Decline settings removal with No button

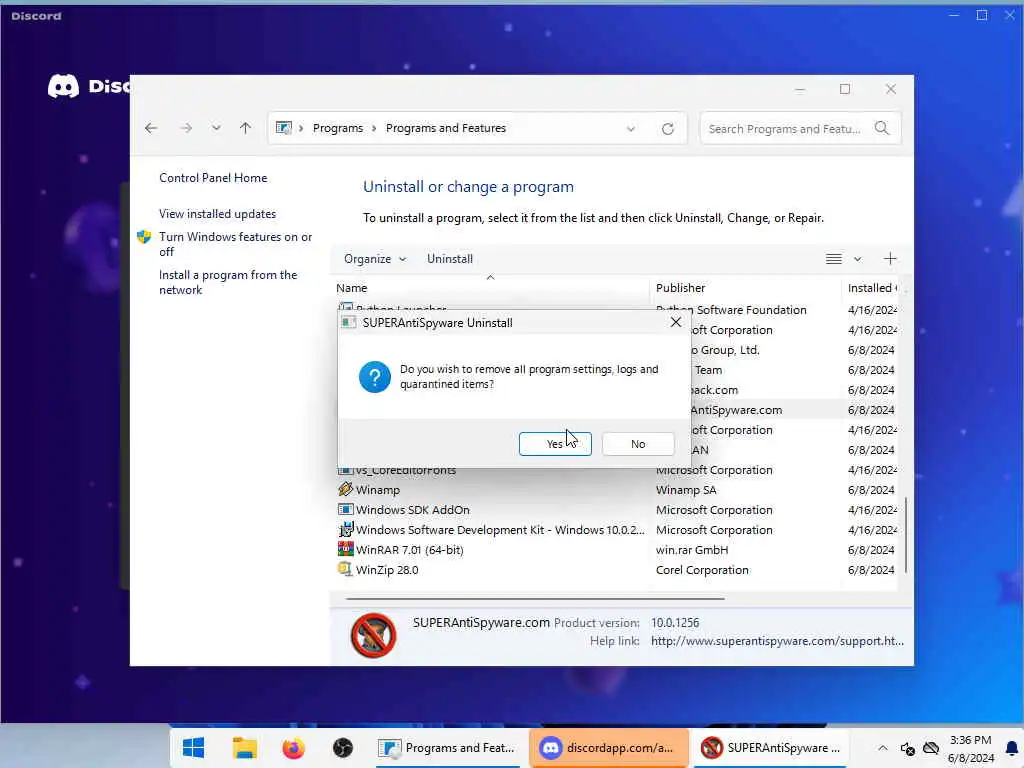coord(638,444)
